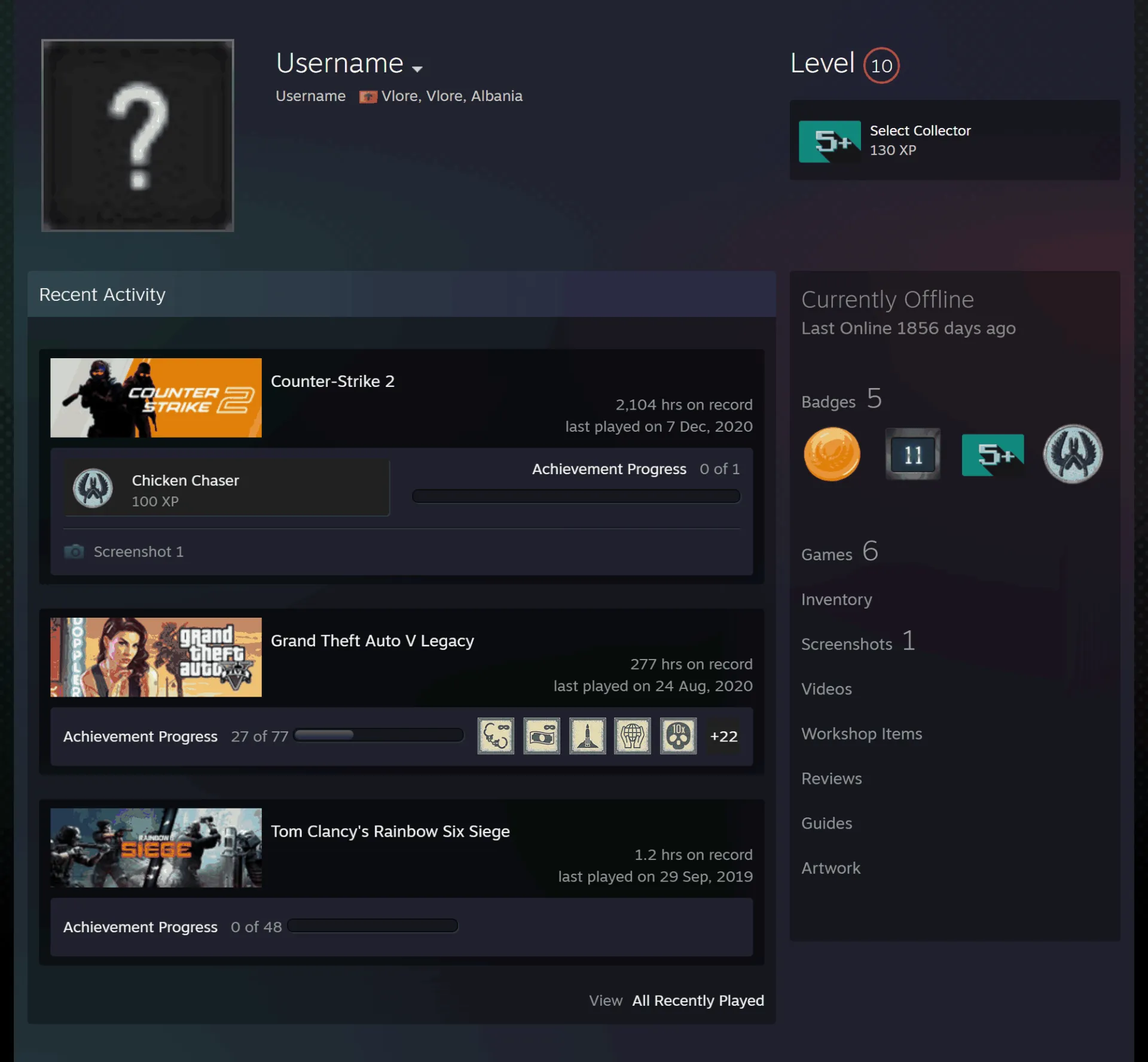Viewport: 1148px width, 1062px height.
Task: Open the Guides link
Action: click(x=826, y=823)
